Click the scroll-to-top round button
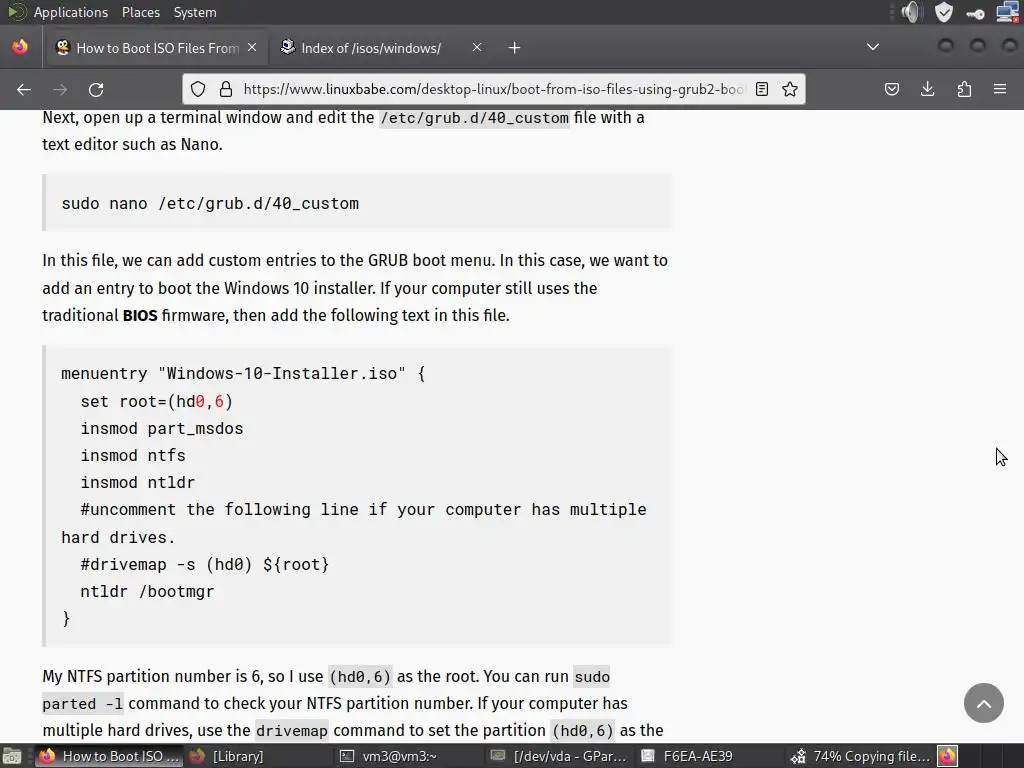 click(x=984, y=703)
